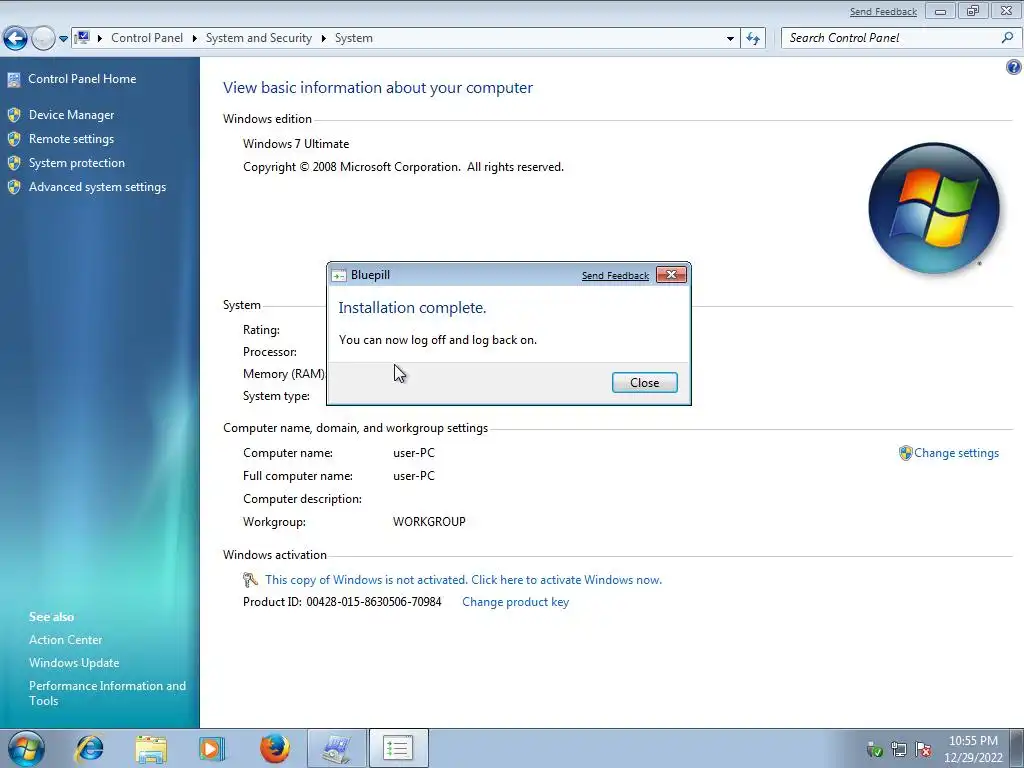Switch to Control Panel taskbar button
The width and height of the screenshot is (1024, 768).
tap(336, 748)
